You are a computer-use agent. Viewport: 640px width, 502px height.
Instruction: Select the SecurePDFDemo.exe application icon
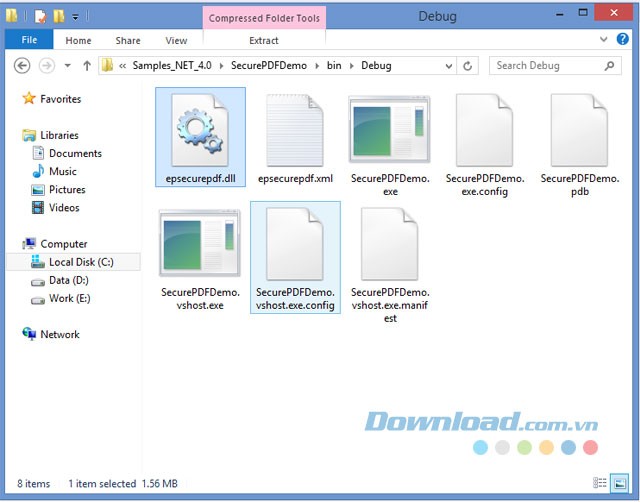click(x=389, y=129)
